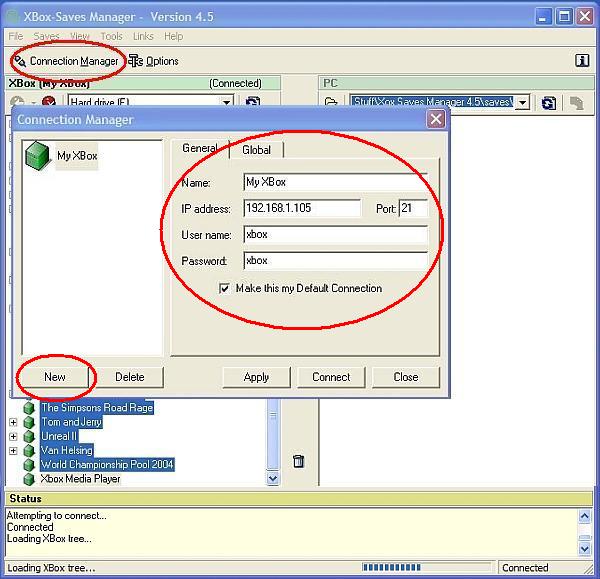Click the loading progress bar
The image size is (600, 579).
pyautogui.click(x=427, y=567)
